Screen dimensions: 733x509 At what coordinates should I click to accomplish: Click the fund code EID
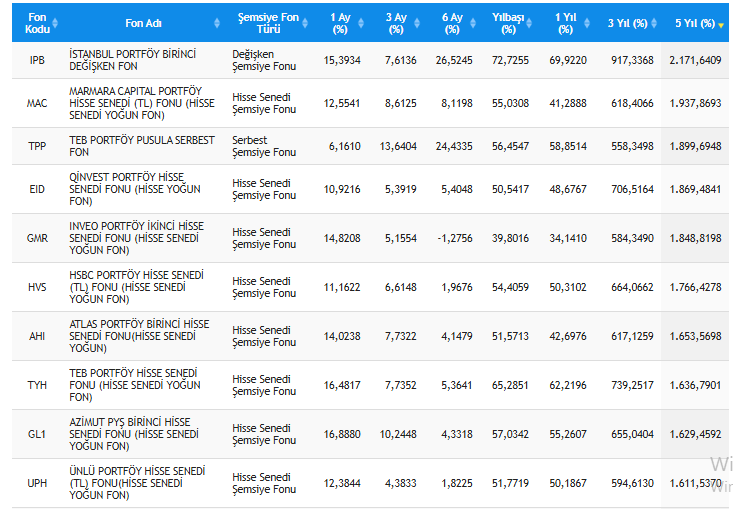[37, 189]
